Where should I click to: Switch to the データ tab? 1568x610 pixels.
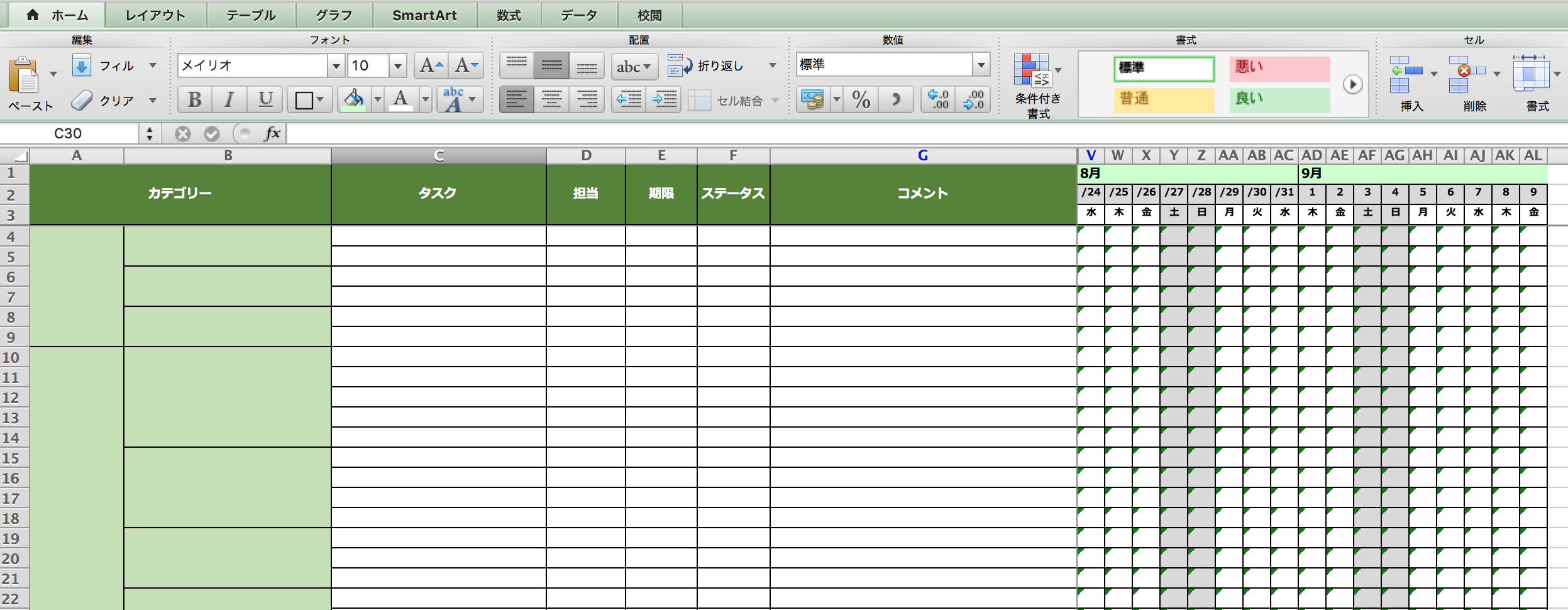(x=579, y=15)
